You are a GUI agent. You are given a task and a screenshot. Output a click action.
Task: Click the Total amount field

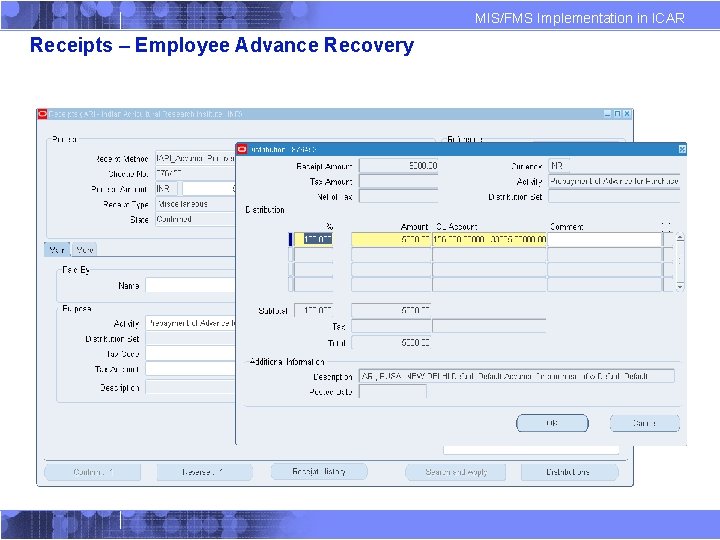391,343
